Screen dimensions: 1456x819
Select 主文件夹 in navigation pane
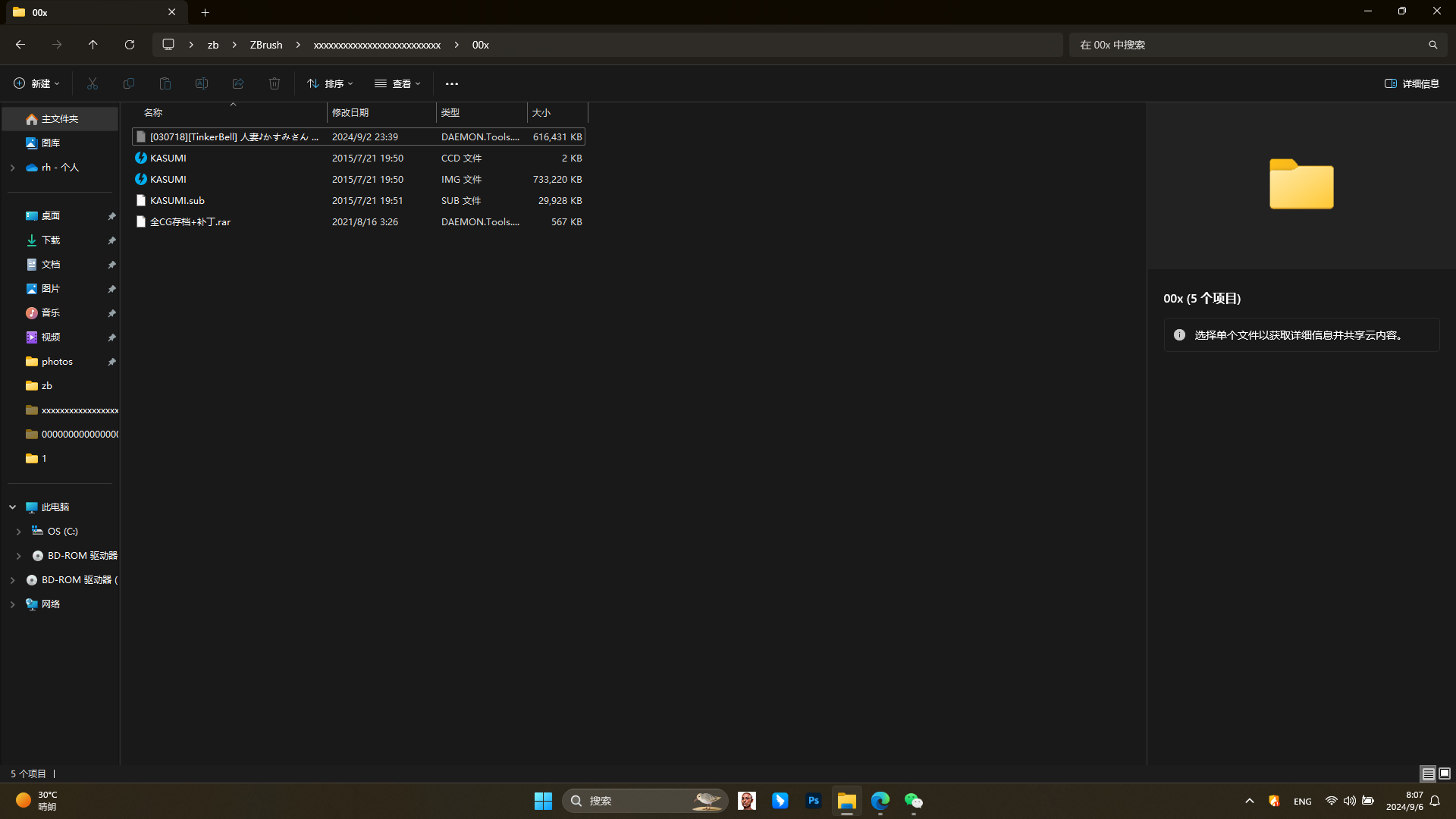(x=60, y=119)
